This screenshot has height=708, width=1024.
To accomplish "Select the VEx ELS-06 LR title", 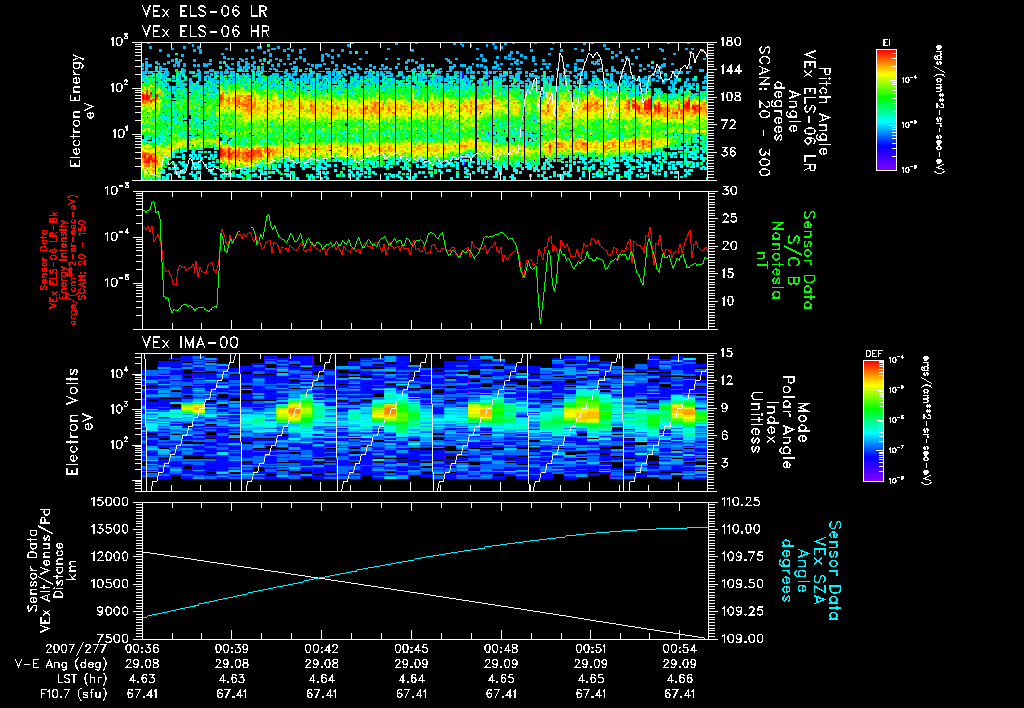I will [x=204, y=12].
